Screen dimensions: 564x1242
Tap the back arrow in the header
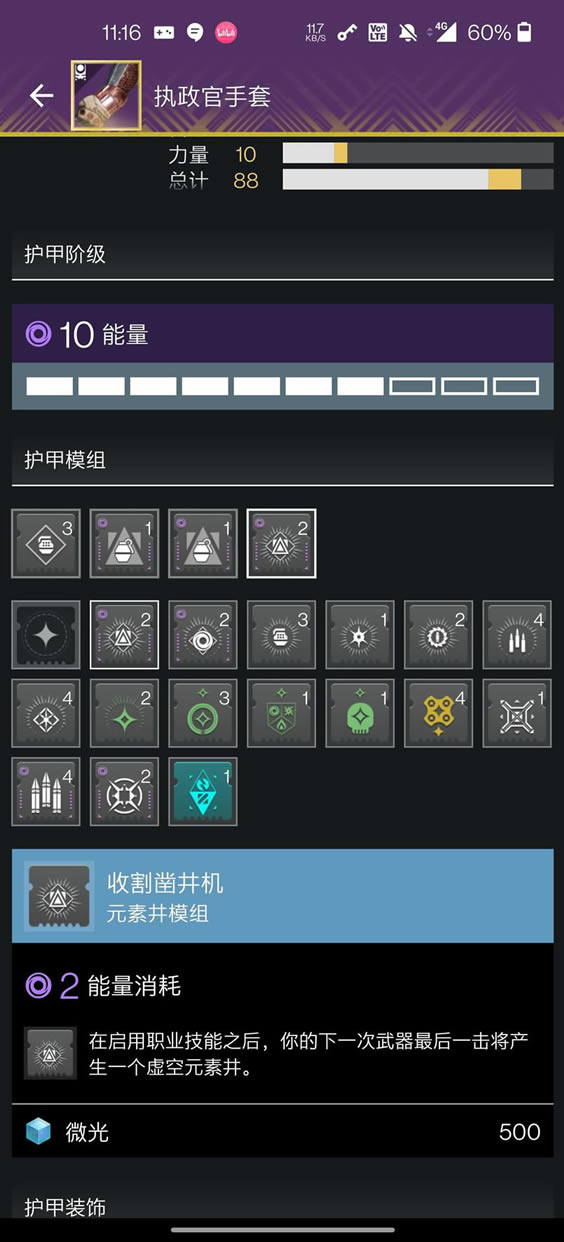click(x=41, y=96)
